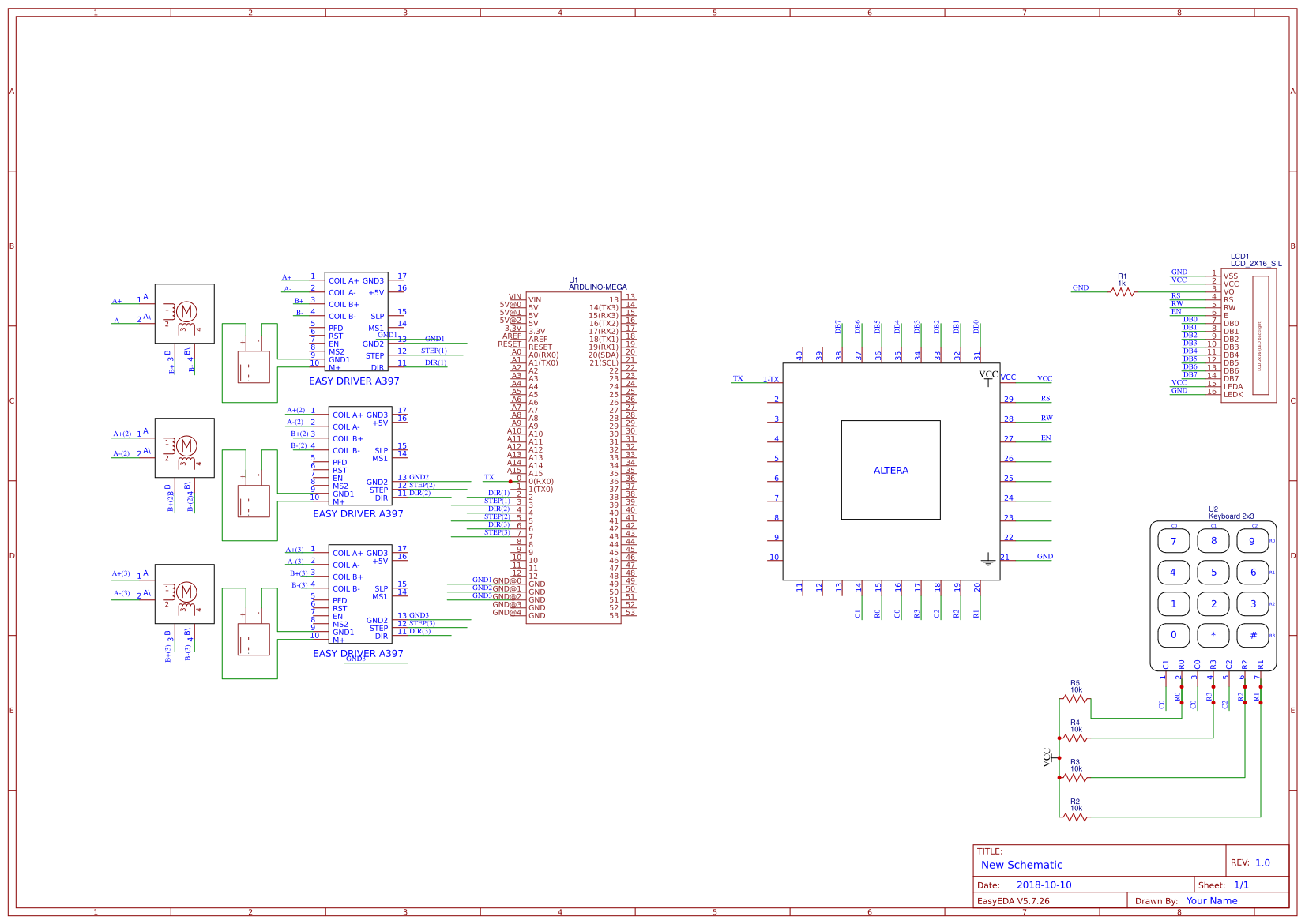Click the Drawn By field Your Name
This screenshot has height=924, width=1305.
click(1212, 900)
